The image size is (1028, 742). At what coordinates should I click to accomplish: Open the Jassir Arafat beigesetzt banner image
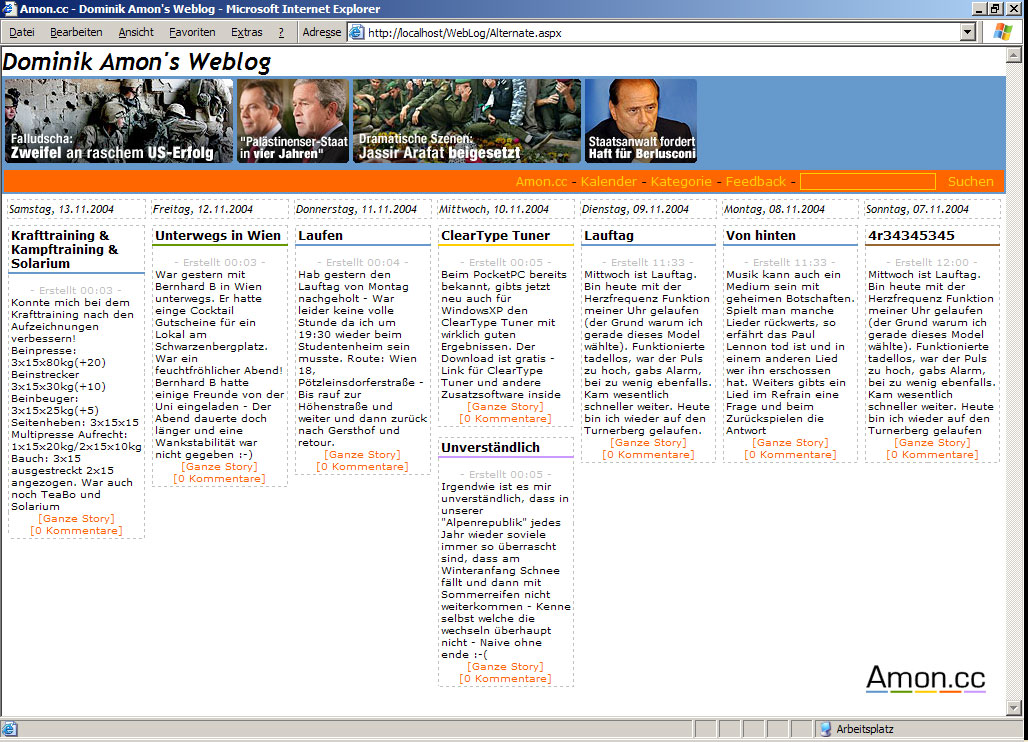coord(467,121)
